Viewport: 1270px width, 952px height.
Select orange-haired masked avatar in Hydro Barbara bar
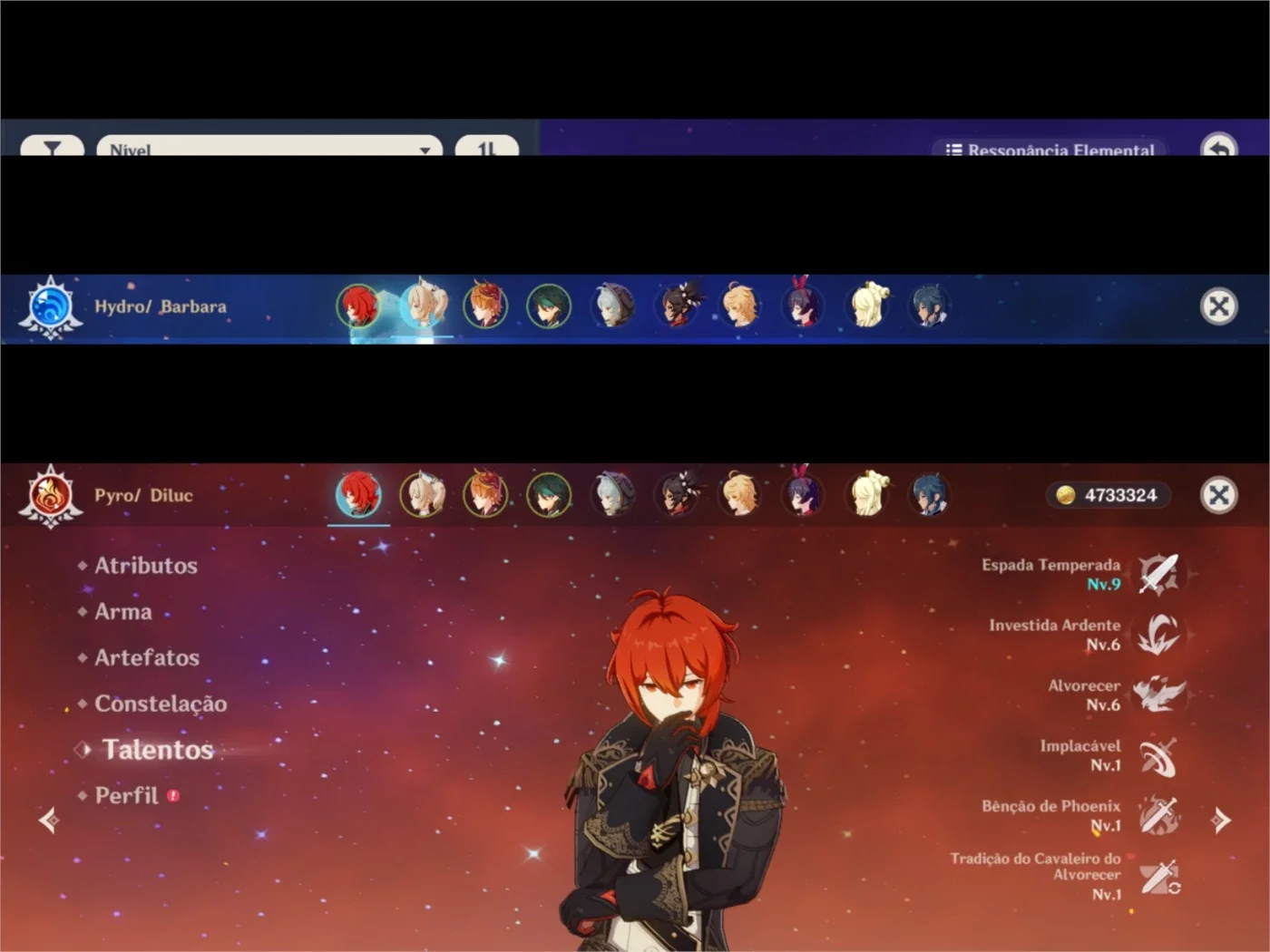485,306
